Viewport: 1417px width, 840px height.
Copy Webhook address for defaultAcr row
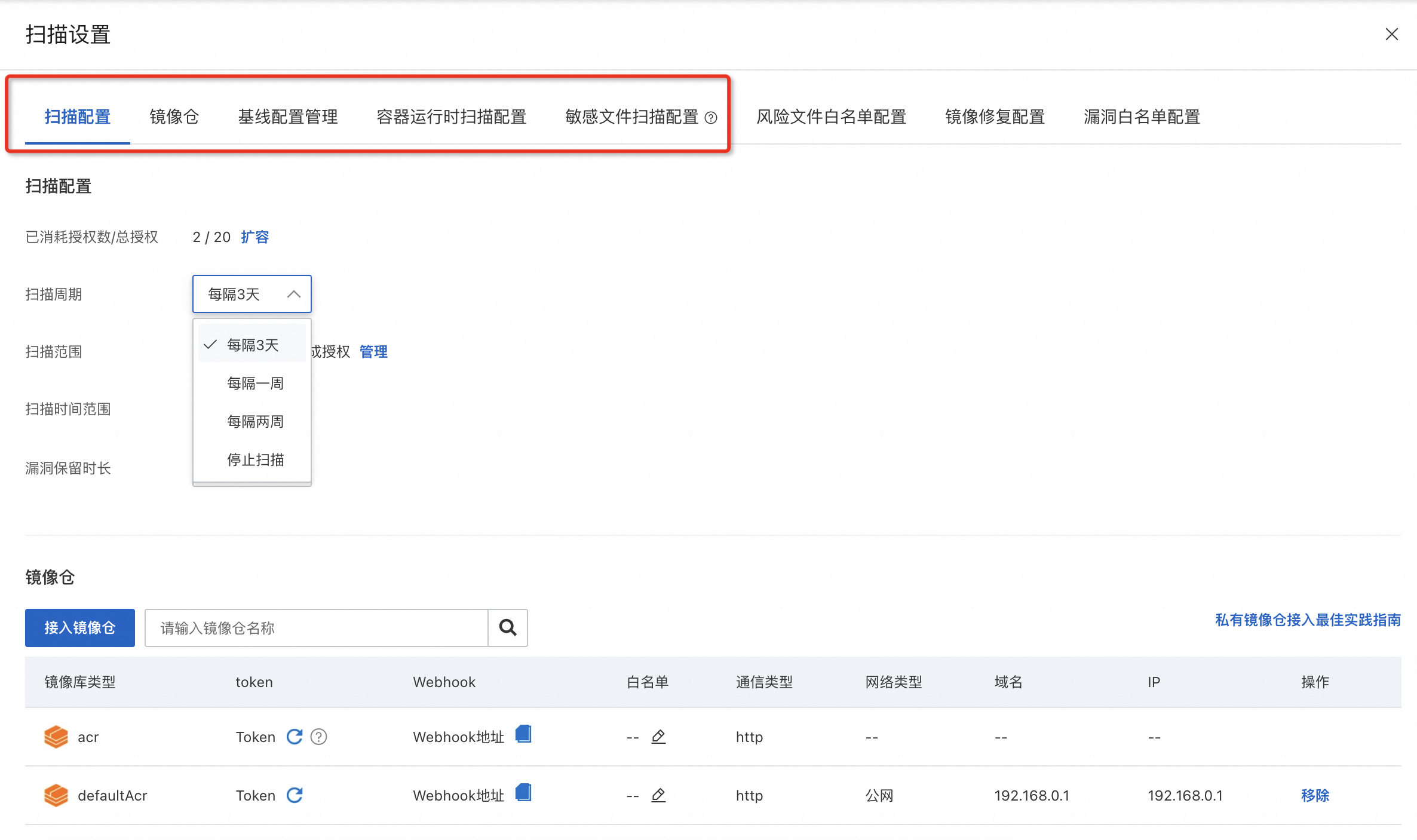pyautogui.click(x=523, y=793)
